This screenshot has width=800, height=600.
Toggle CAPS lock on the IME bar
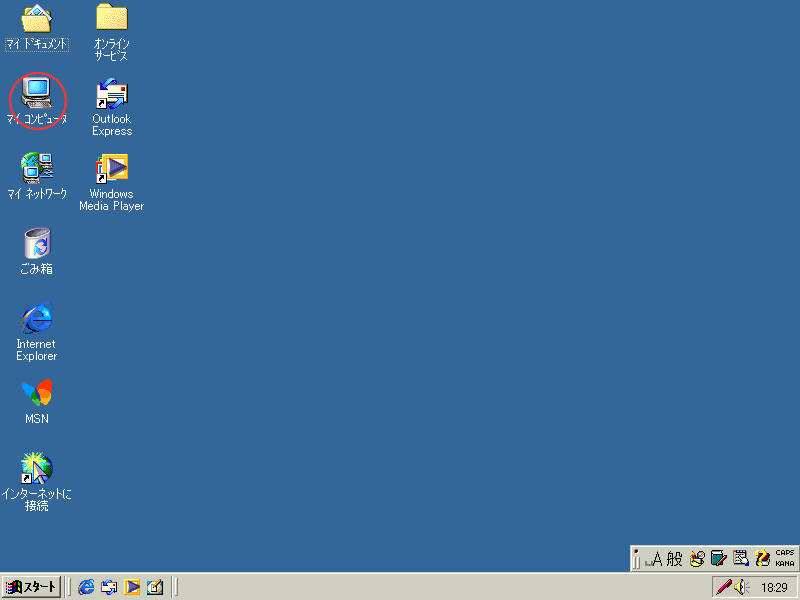785,553
